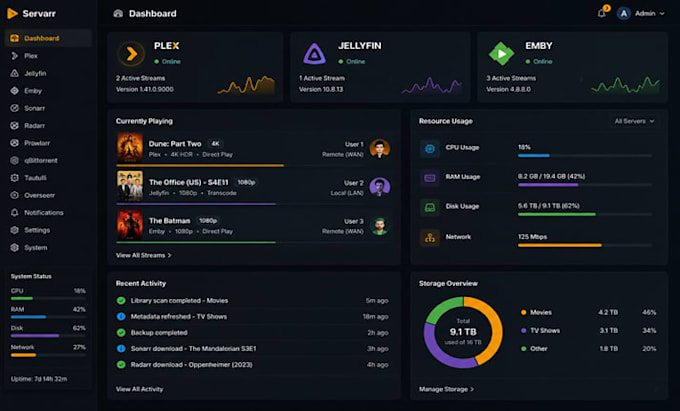Click the Sonarr download info icon
680x411 pixels.
[x=121, y=349]
